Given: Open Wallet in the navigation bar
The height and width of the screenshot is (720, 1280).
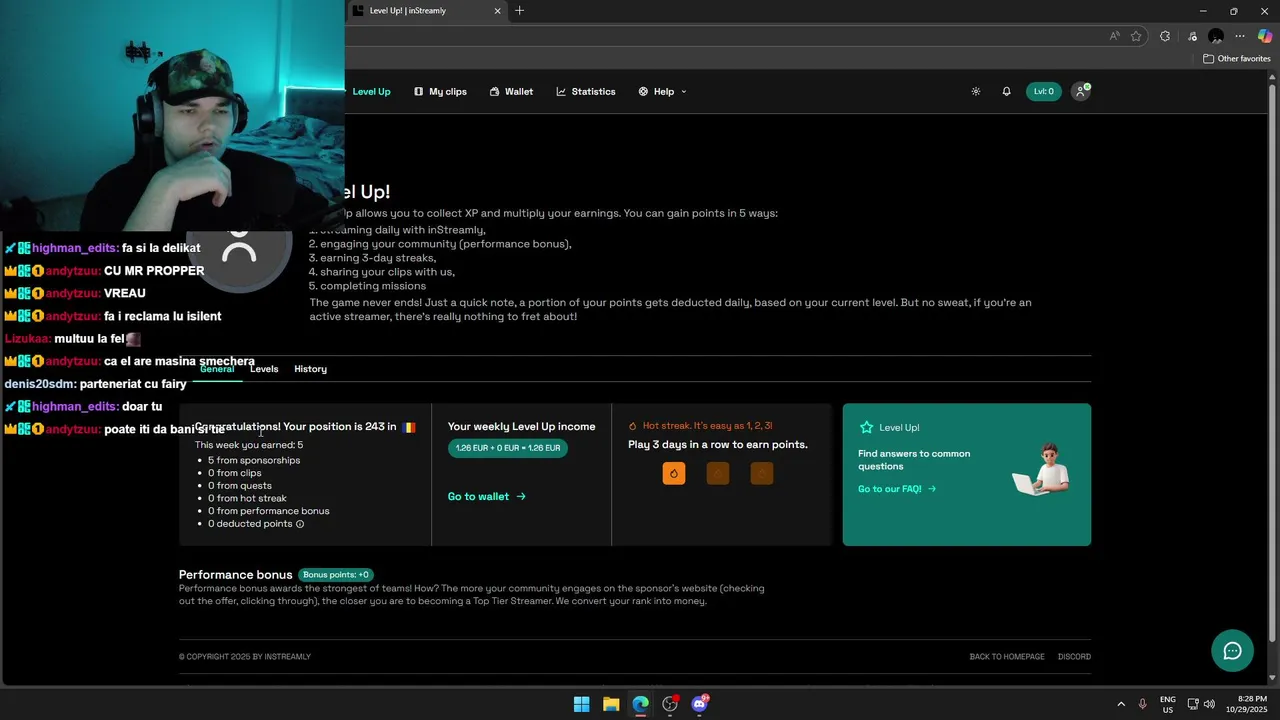Looking at the screenshot, I should [x=511, y=91].
